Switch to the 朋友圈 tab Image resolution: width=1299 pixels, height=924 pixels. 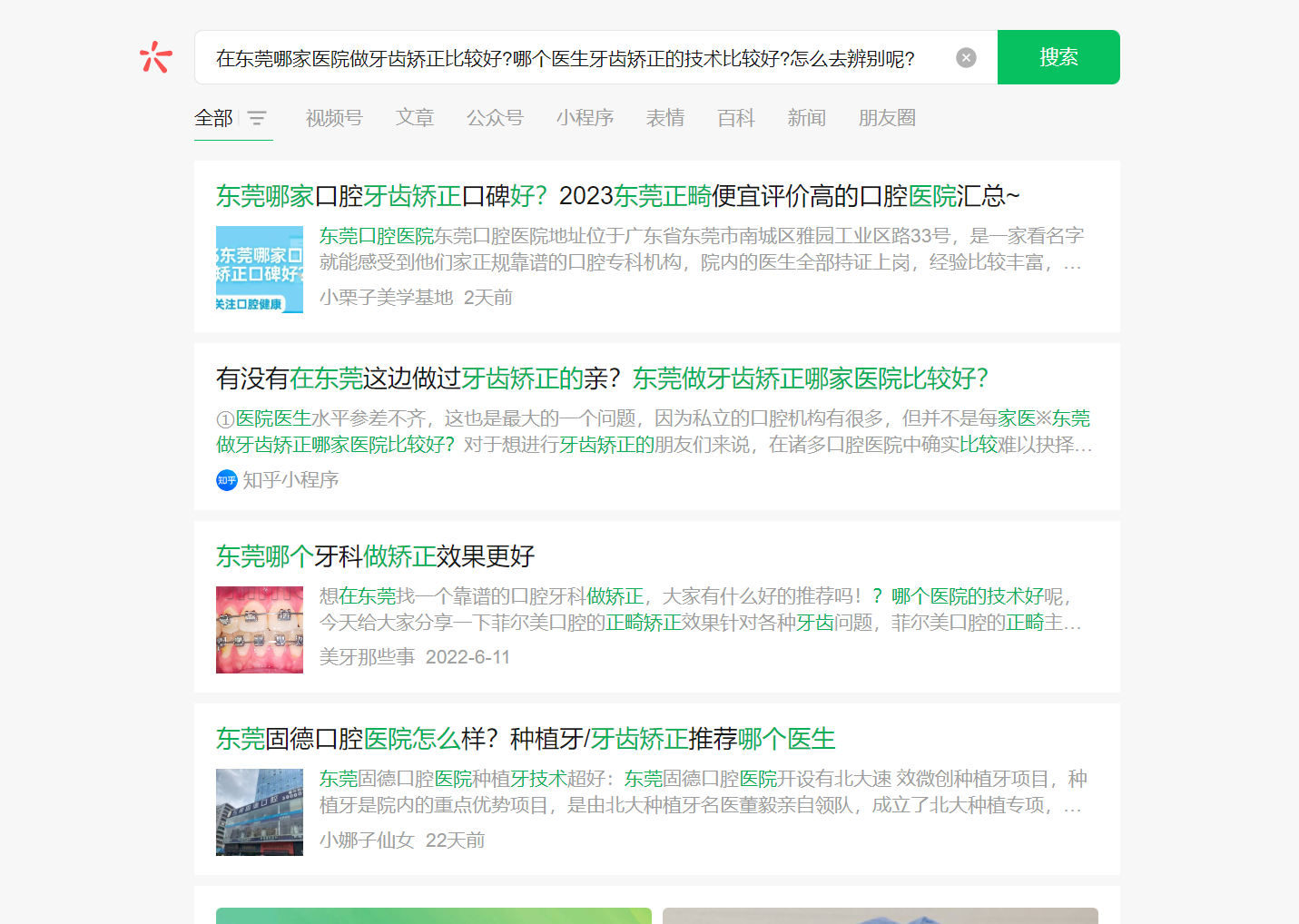(887, 118)
